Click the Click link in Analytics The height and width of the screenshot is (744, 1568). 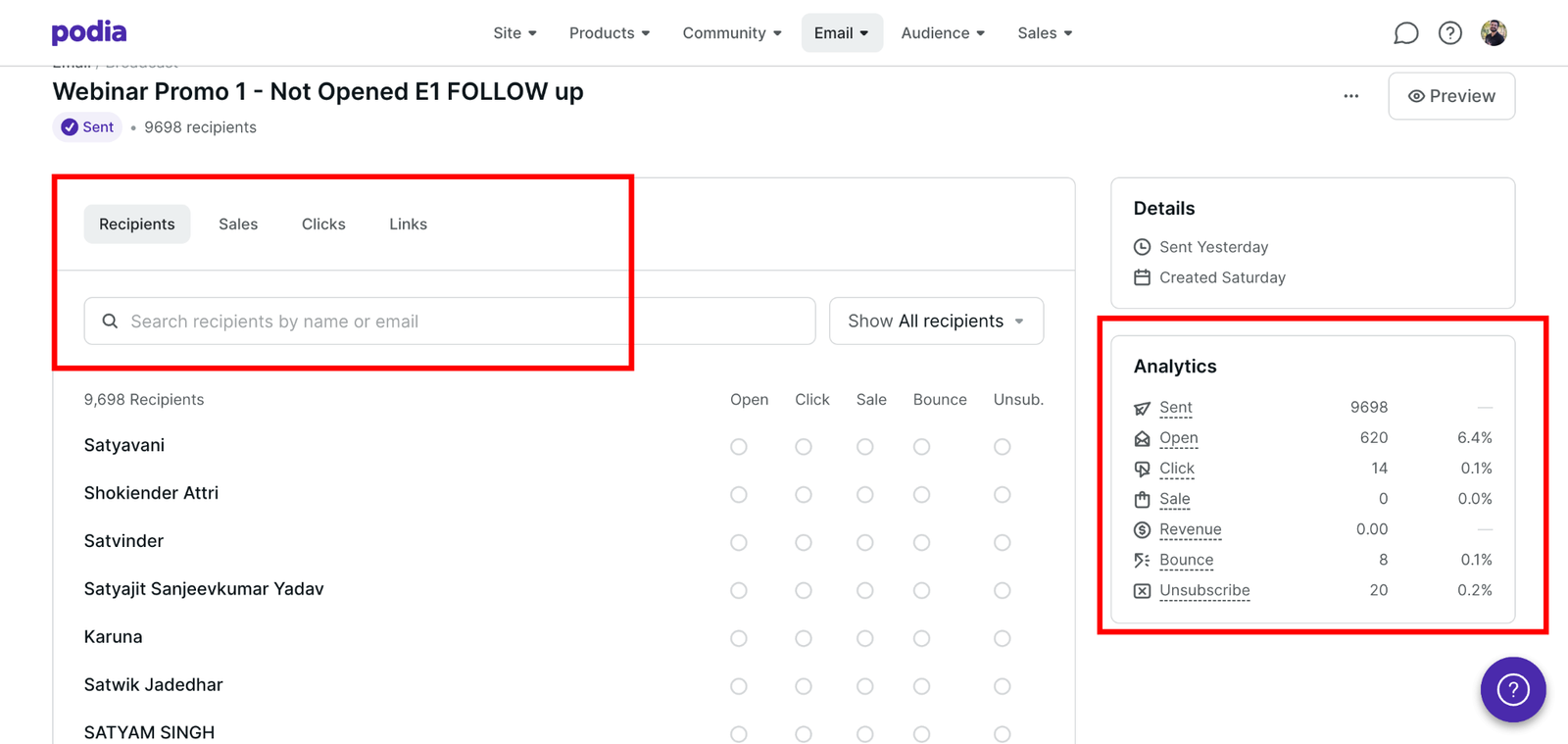1177,469
